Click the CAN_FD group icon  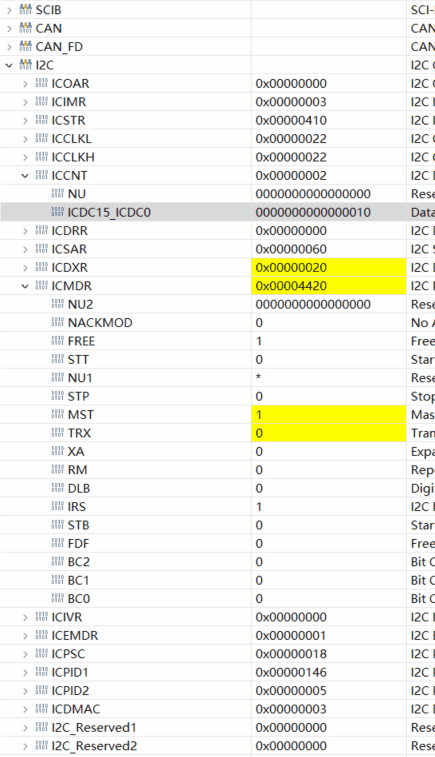(25, 46)
